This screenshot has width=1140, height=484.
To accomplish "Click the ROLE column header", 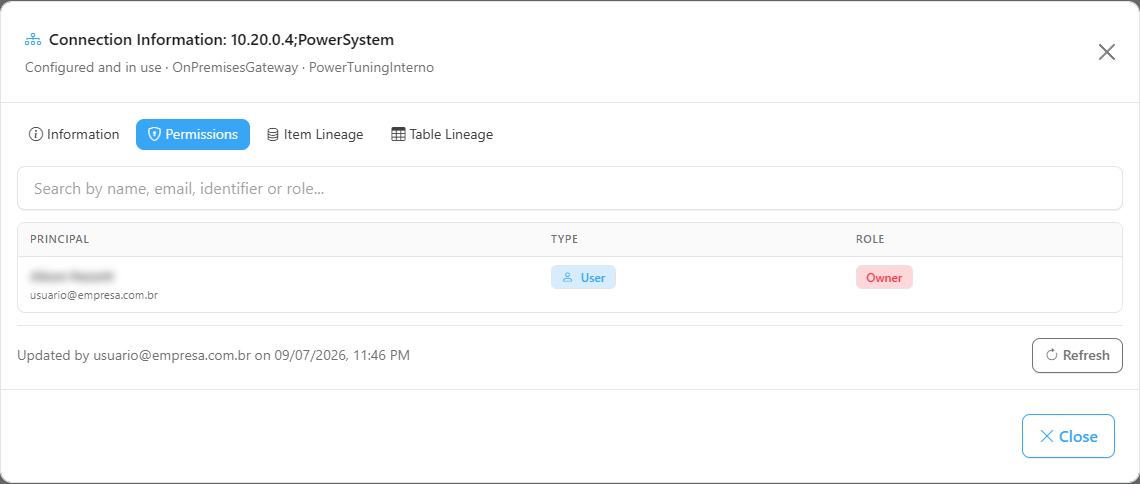I will click(870, 239).
